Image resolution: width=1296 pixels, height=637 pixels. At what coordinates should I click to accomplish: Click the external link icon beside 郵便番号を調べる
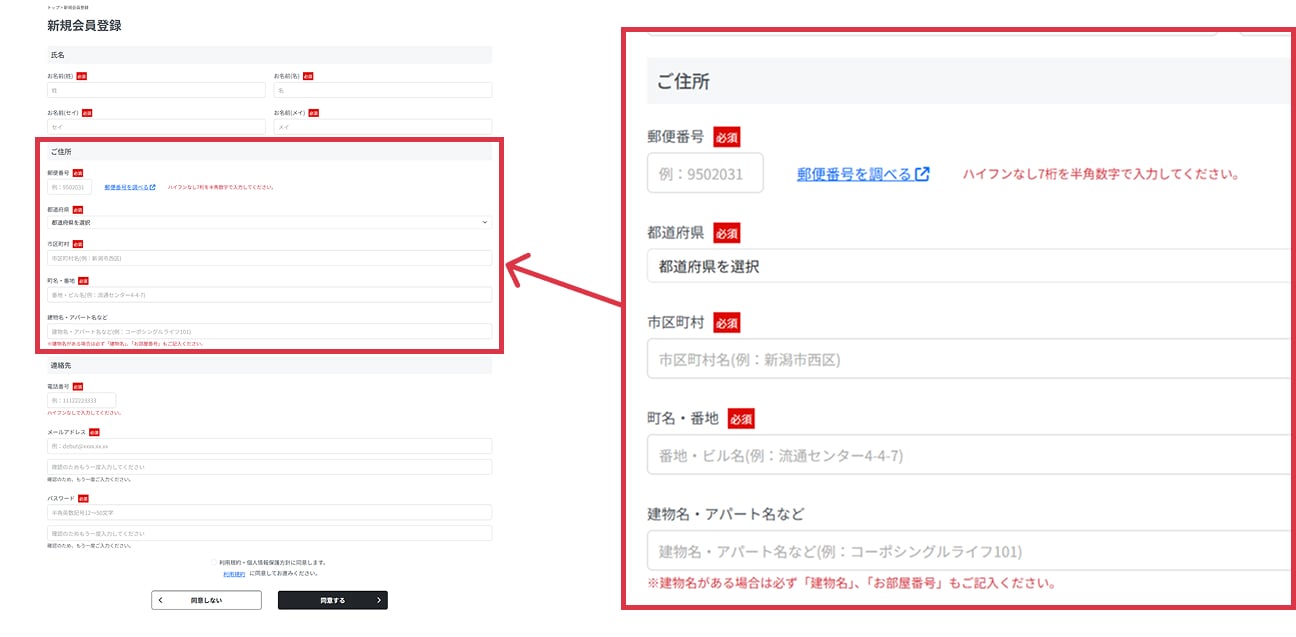[x=153, y=187]
